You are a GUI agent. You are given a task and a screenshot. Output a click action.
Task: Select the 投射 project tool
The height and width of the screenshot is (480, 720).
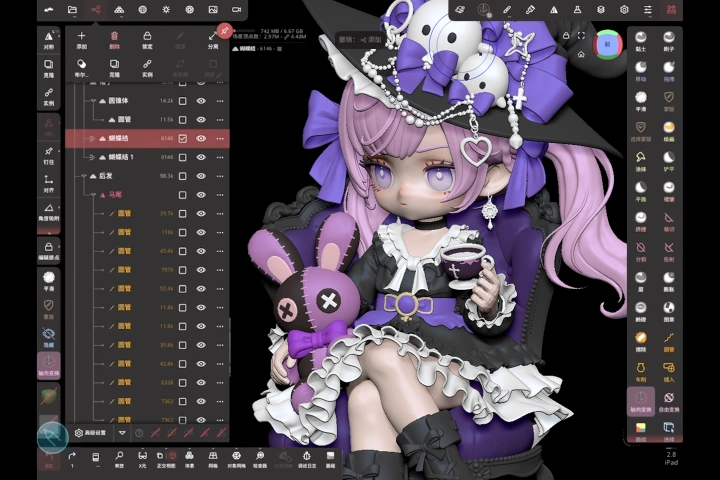pyautogui.click(x=669, y=252)
